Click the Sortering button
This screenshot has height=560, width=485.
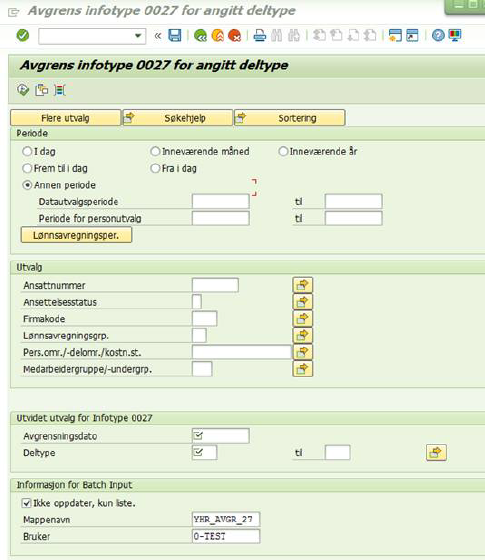click(x=290, y=118)
